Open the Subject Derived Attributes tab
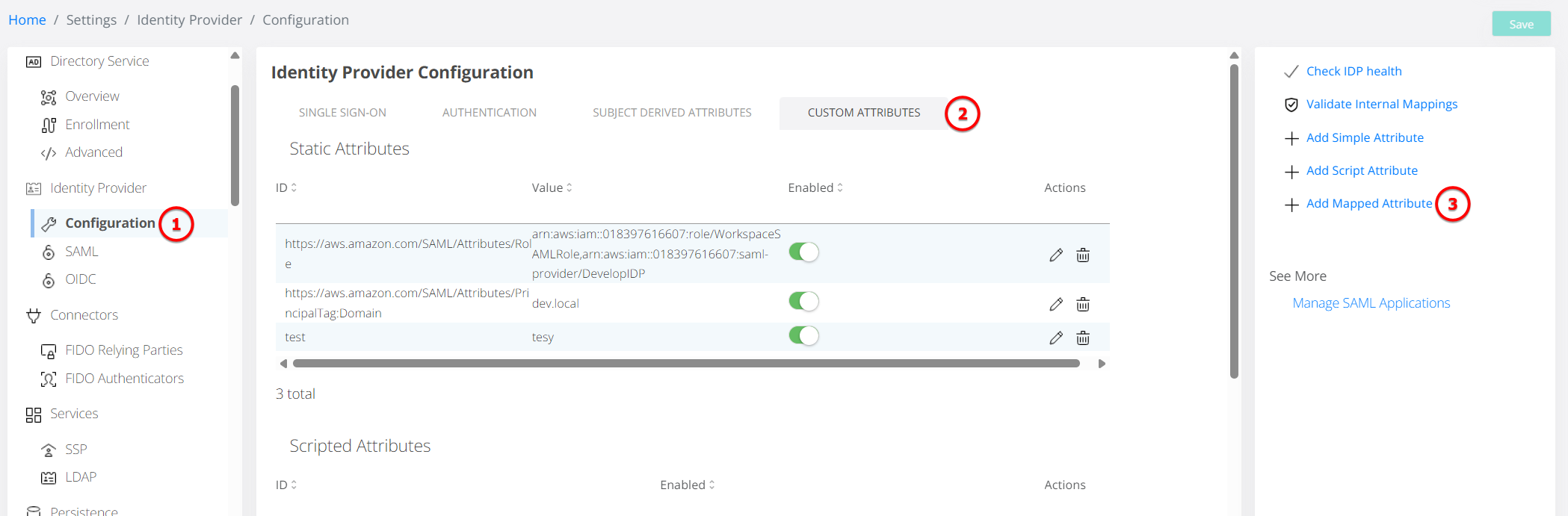This screenshot has width=1568, height=516. (671, 113)
